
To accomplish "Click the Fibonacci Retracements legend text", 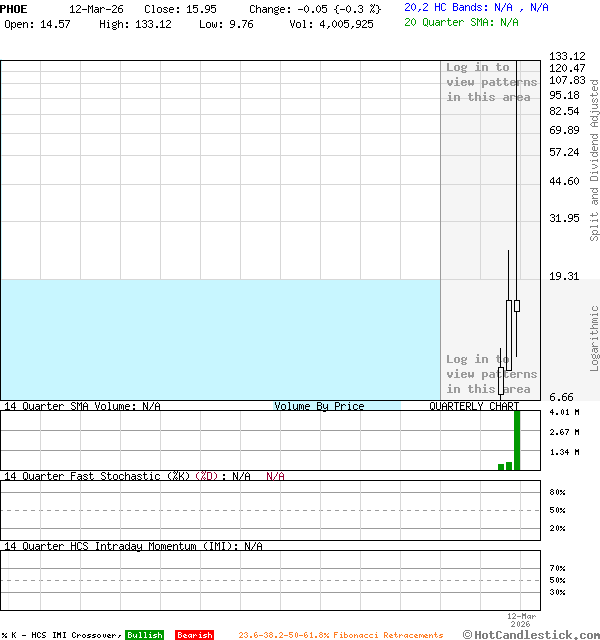I will coord(340,635).
